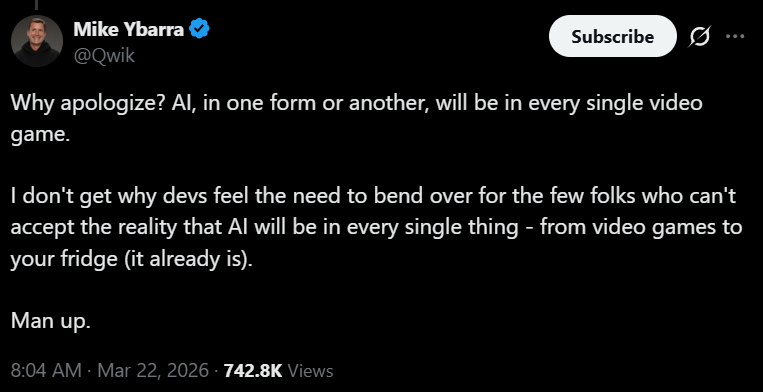Open the Grok slashed-circle icon
Image resolution: width=763 pixels, height=392 pixels.
pos(699,36)
